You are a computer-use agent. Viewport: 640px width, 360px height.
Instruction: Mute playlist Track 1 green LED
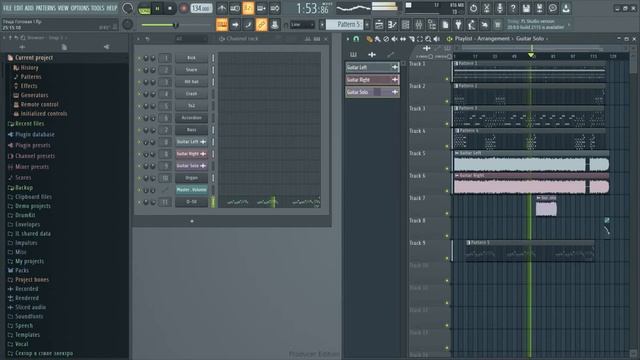(x=447, y=79)
